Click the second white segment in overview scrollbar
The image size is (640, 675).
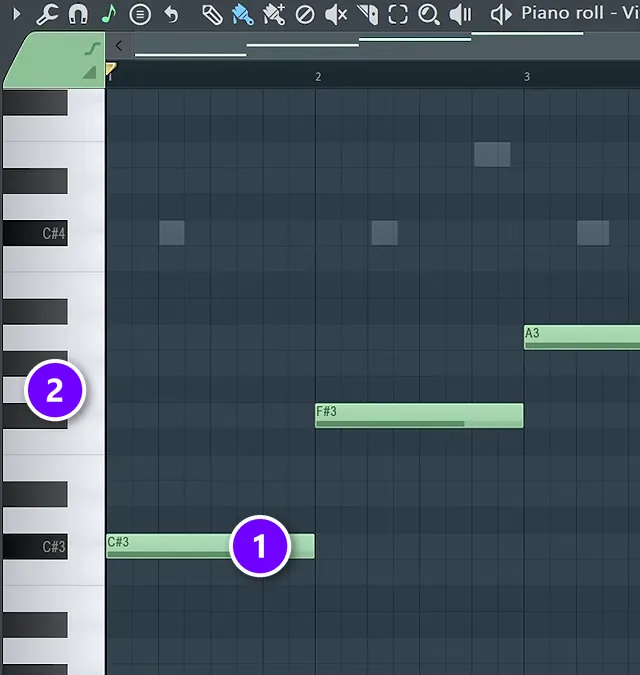tap(303, 45)
